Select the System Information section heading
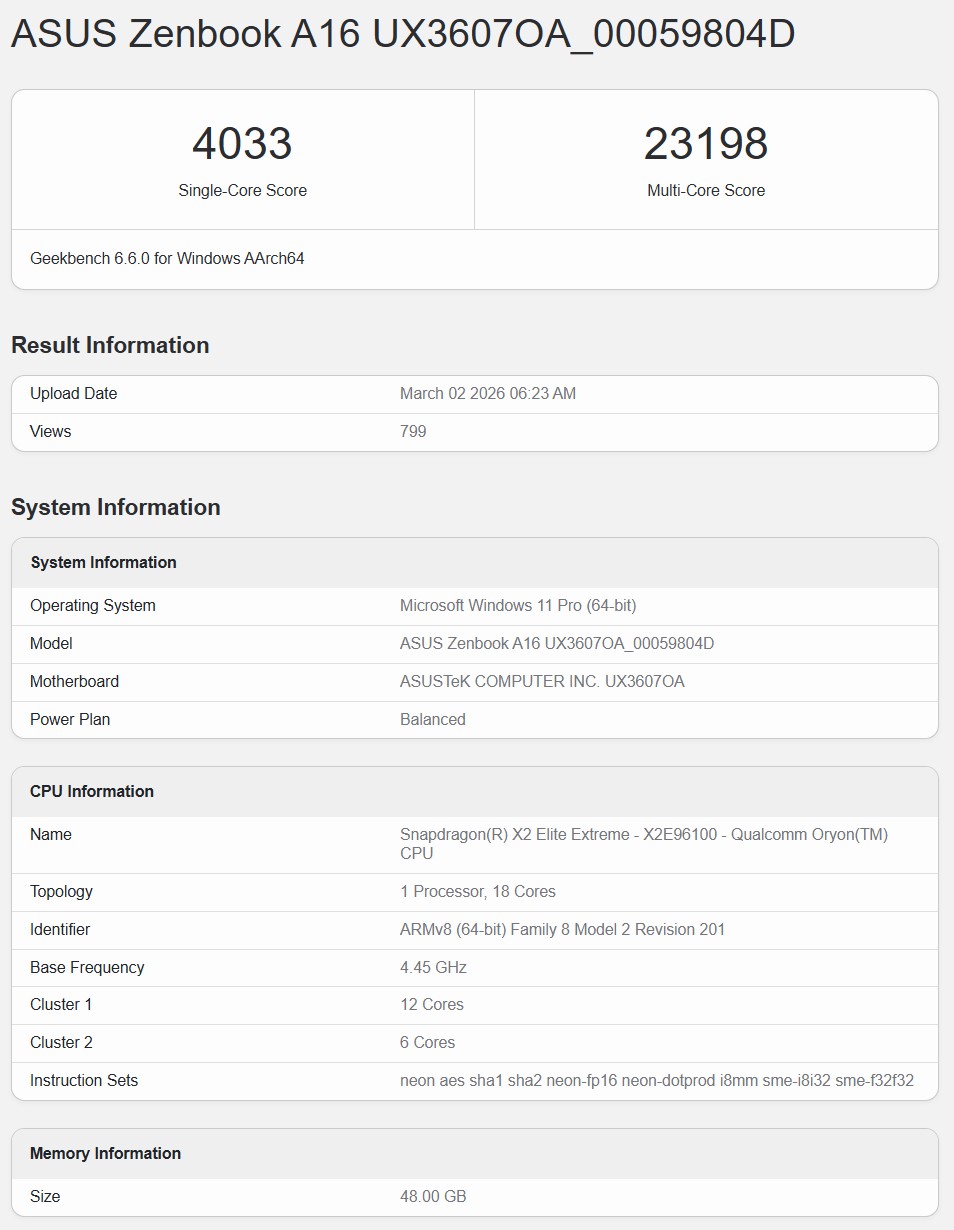The height and width of the screenshot is (1230, 954). tap(115, 507)
